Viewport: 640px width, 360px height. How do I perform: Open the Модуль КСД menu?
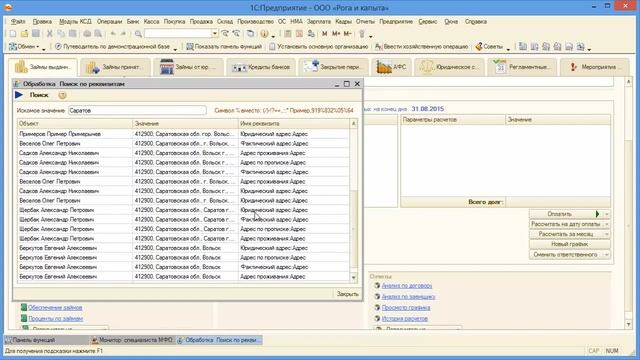coord(75,22)
